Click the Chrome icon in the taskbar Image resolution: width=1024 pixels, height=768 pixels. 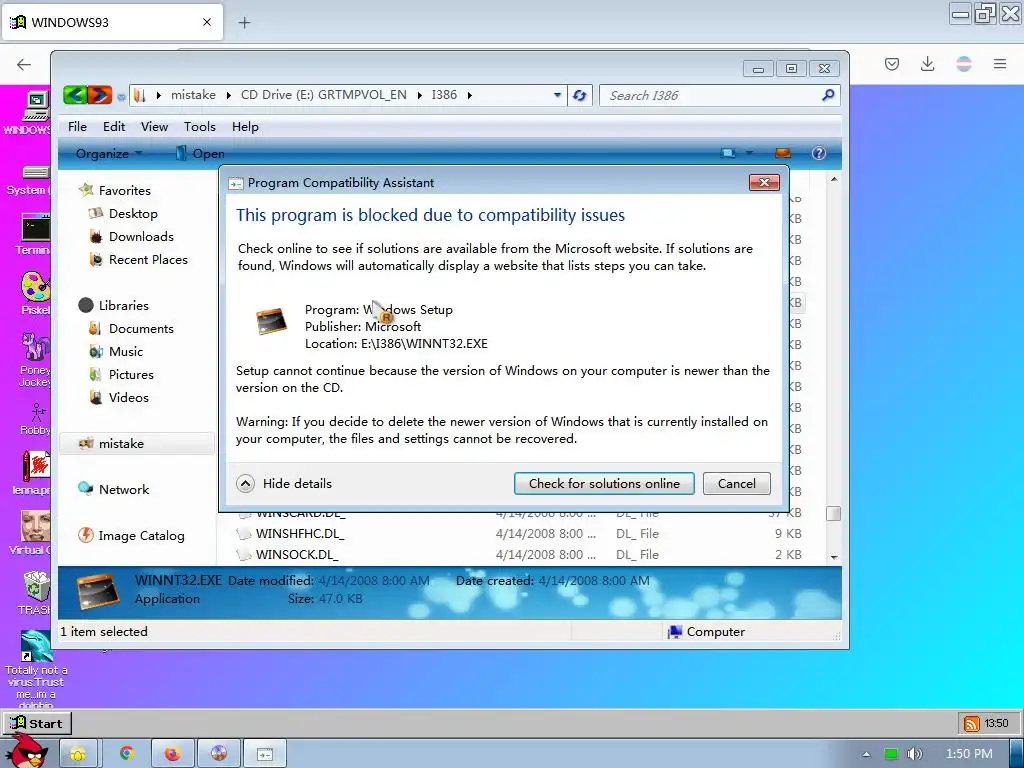[x=127, y=754]
